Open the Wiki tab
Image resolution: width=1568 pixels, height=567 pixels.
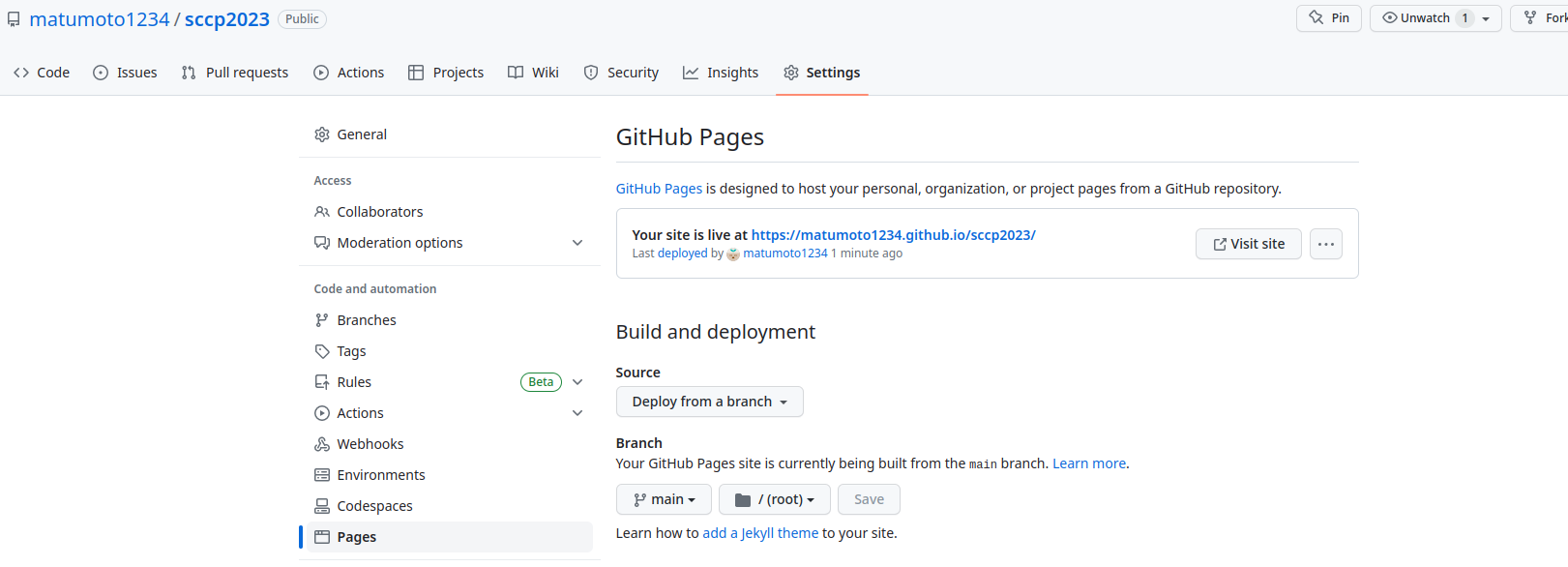coord(534,73)
